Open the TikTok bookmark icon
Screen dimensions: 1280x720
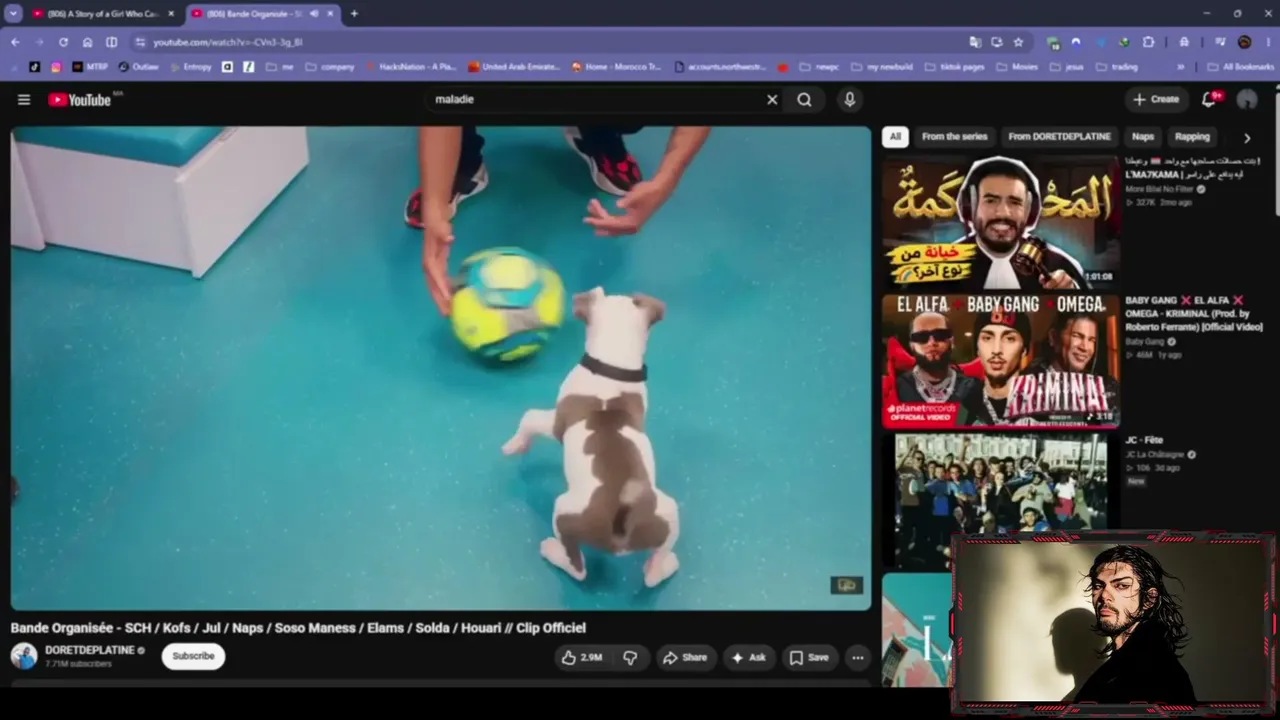coord(35,67)
